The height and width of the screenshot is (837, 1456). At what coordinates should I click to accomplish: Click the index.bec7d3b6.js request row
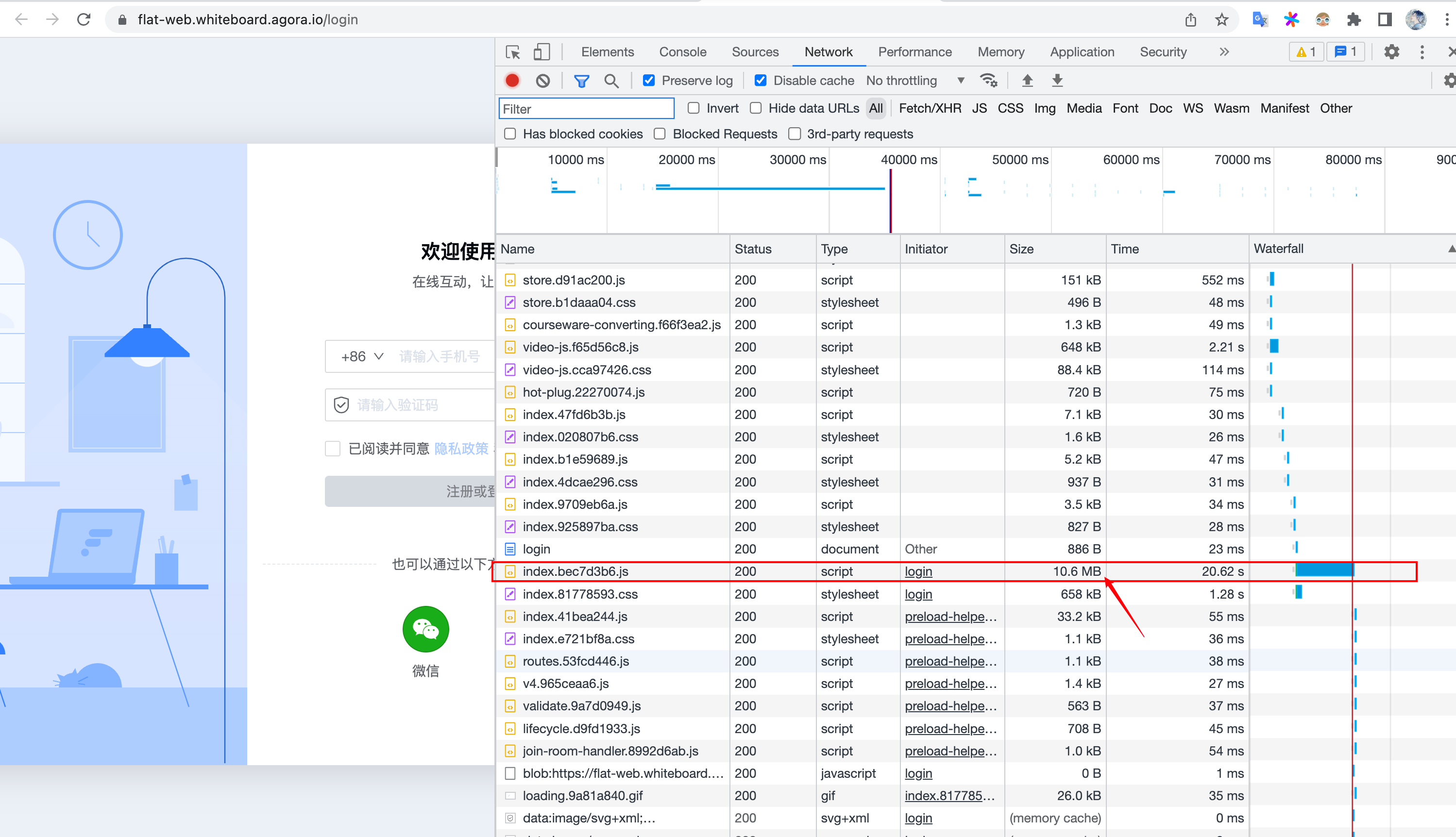[575, 571]
